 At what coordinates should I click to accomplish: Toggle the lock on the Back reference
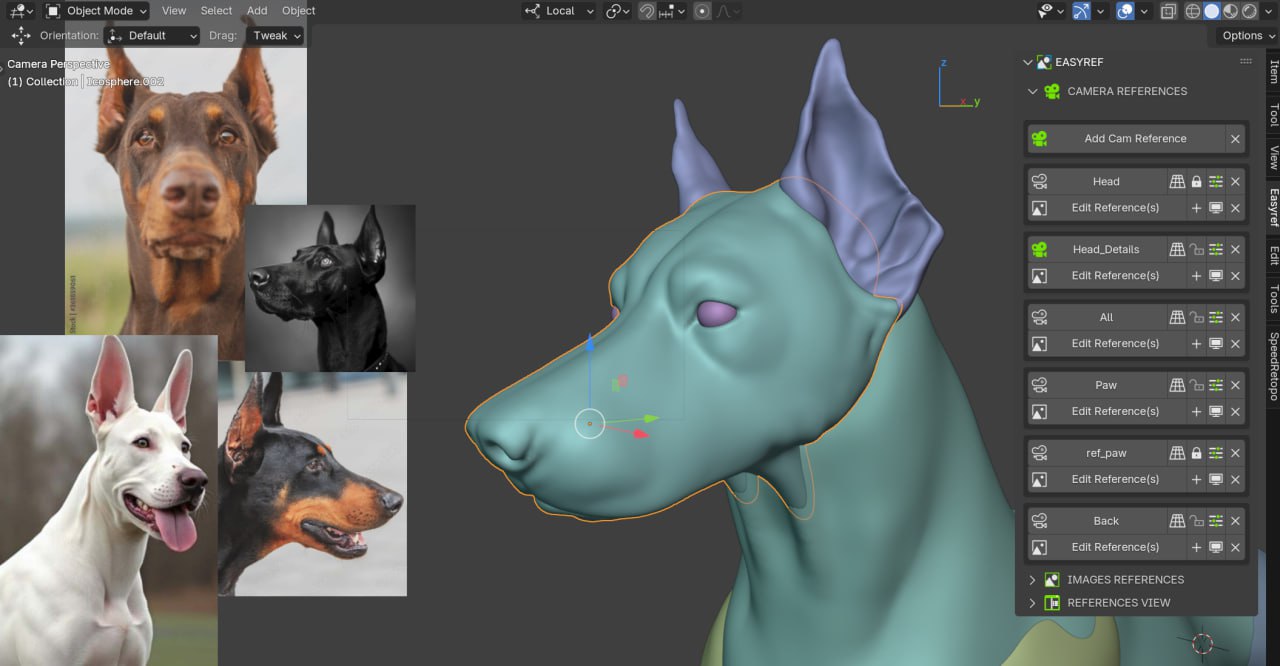1196,522
